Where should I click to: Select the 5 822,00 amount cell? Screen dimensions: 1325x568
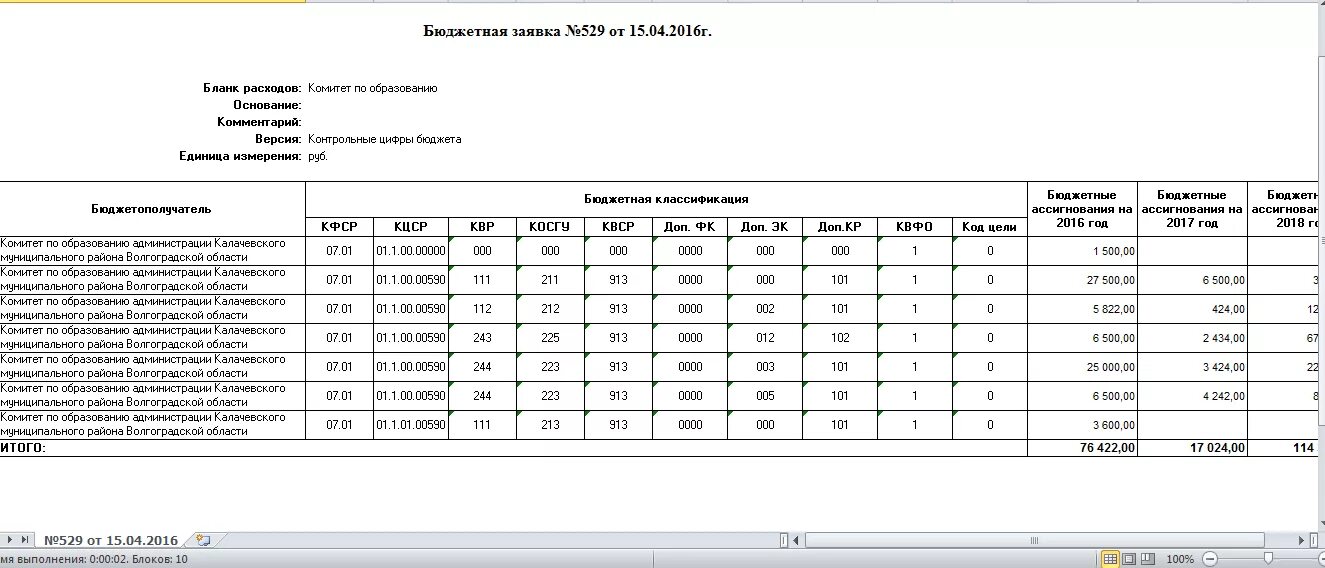click(x=1083, y=309)
